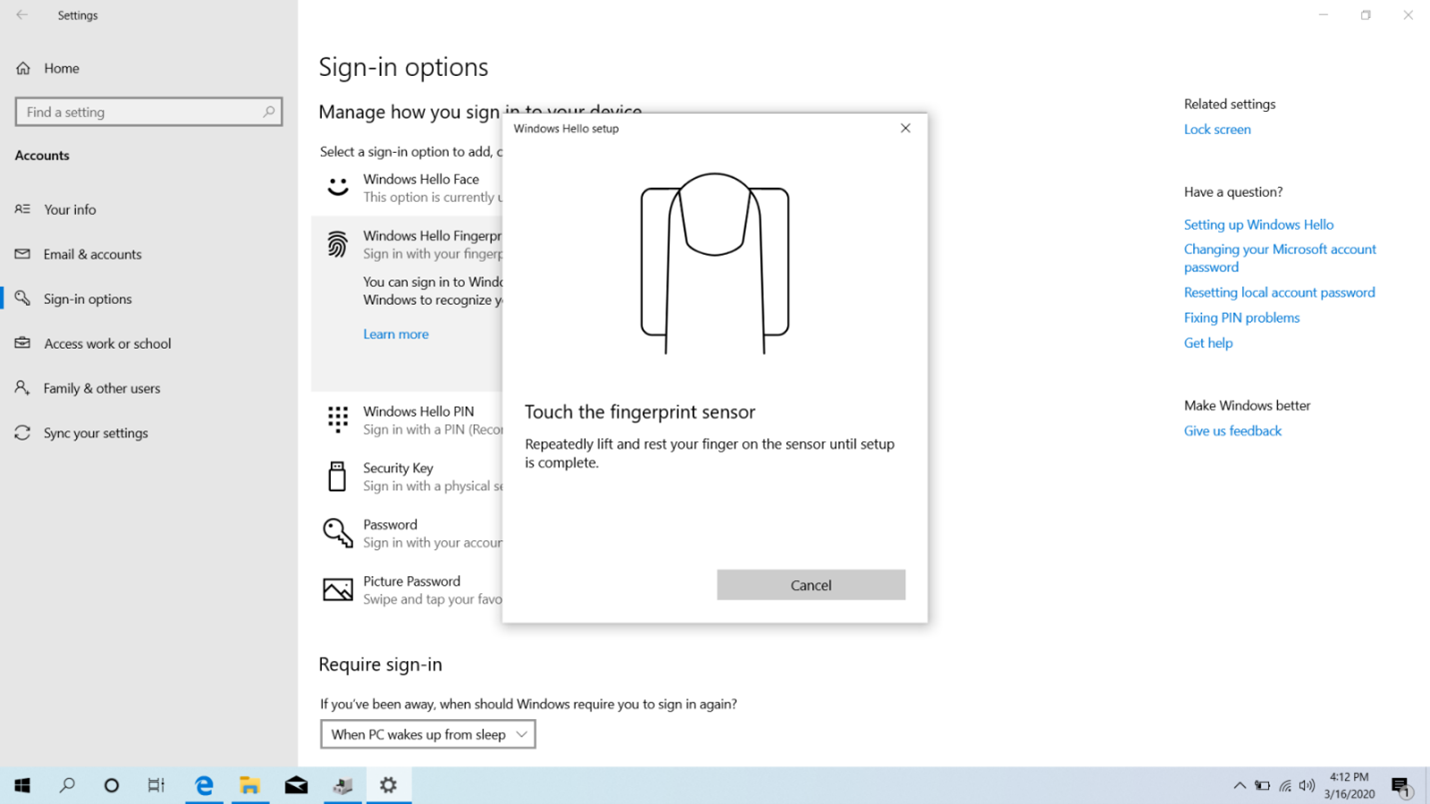Image resolution: width=1430 pixels, height=804 pixels.
Task: Open the Mail app from taskbar
Action: click(296, 786)
